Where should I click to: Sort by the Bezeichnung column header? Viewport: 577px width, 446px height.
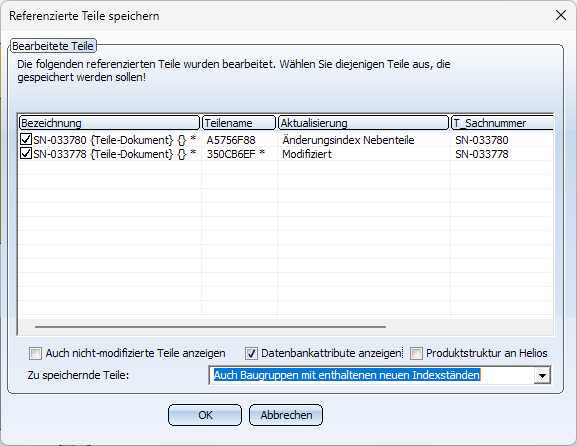click(109, 123)
